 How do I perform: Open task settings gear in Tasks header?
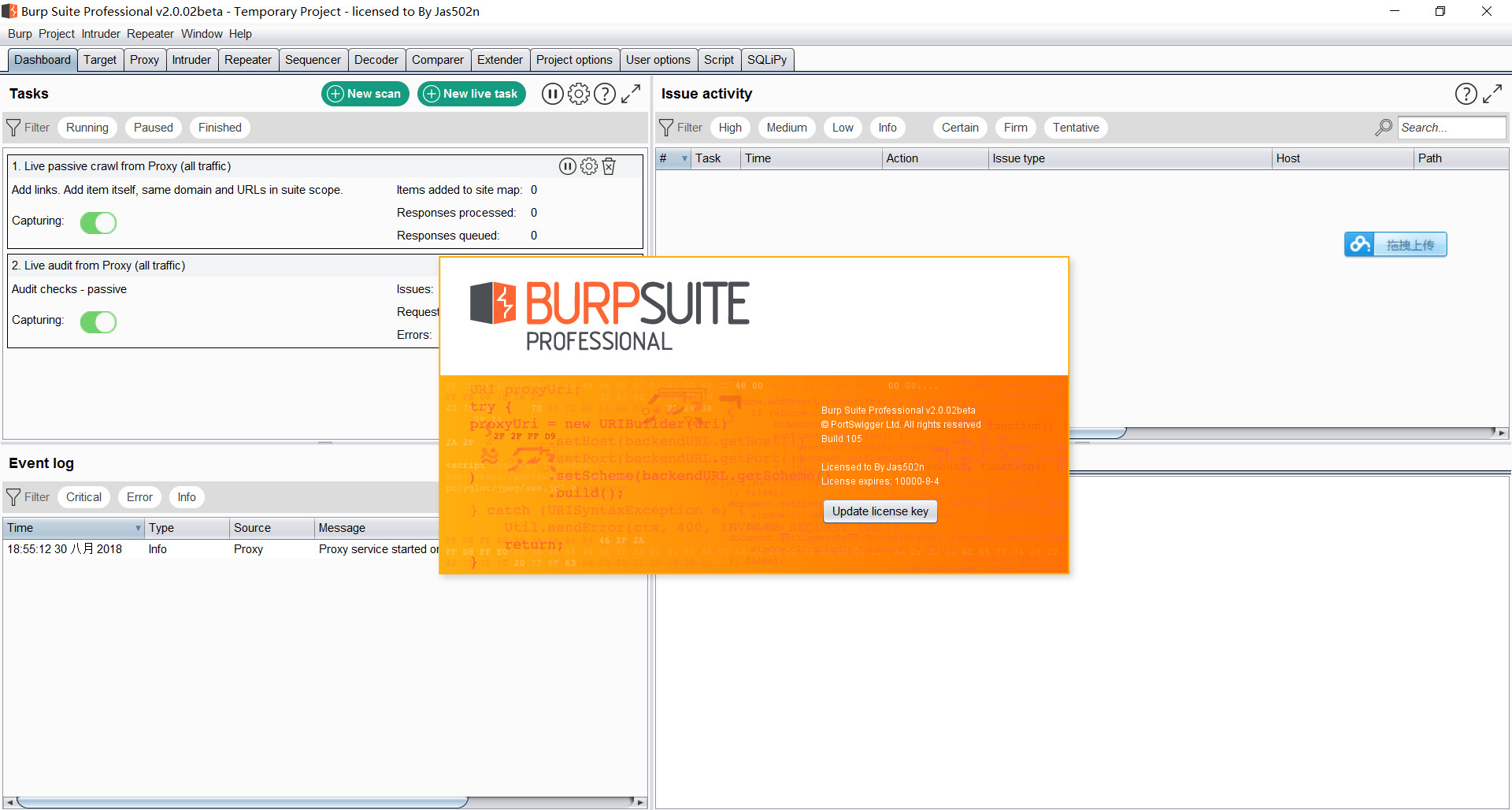579,94
